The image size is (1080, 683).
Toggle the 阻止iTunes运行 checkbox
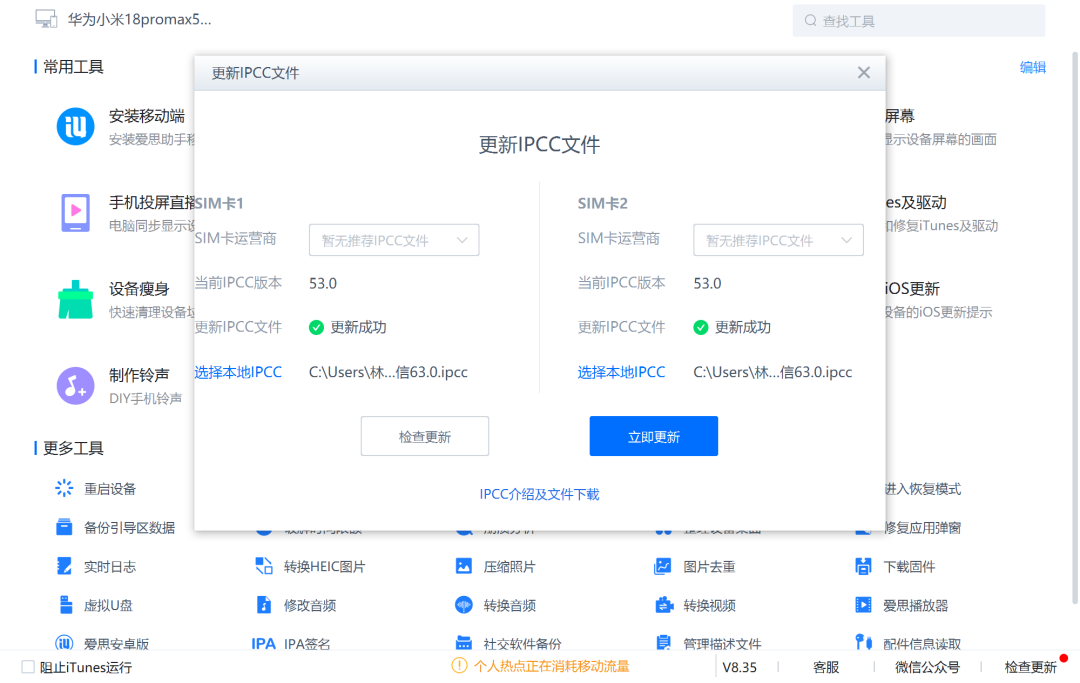(x=28, y=667)
